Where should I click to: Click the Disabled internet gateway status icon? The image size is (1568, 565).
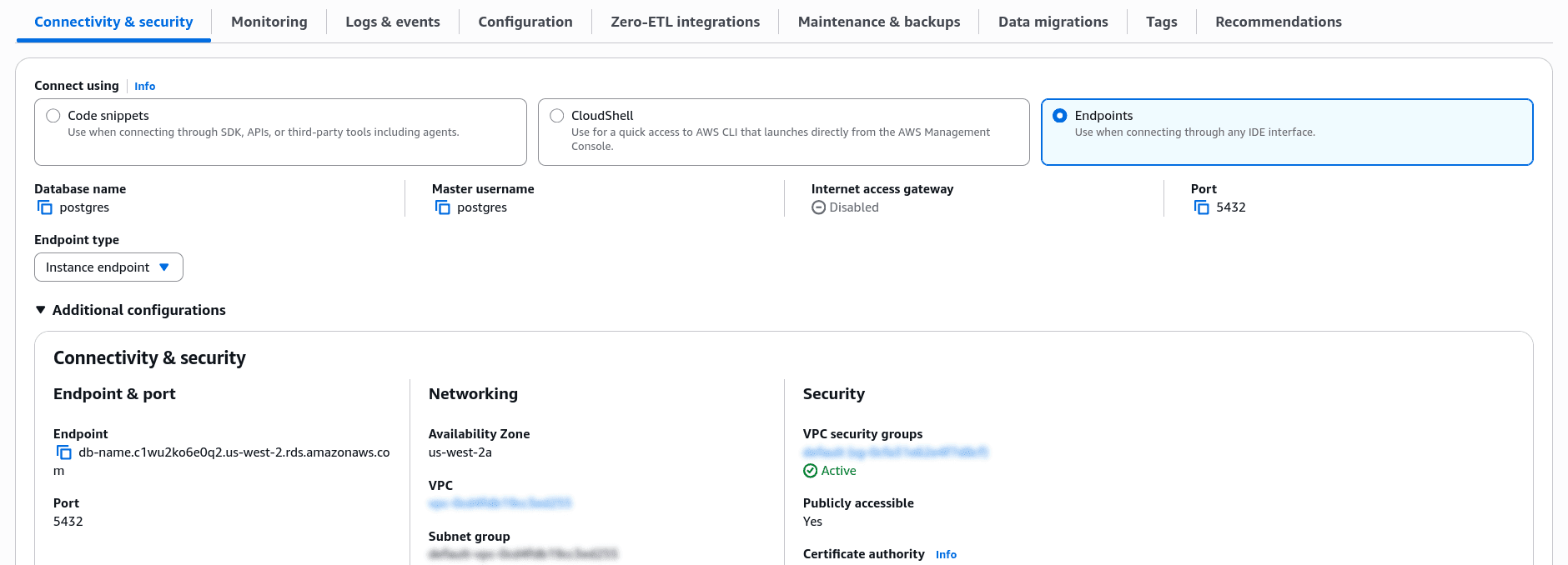(819, 207)
